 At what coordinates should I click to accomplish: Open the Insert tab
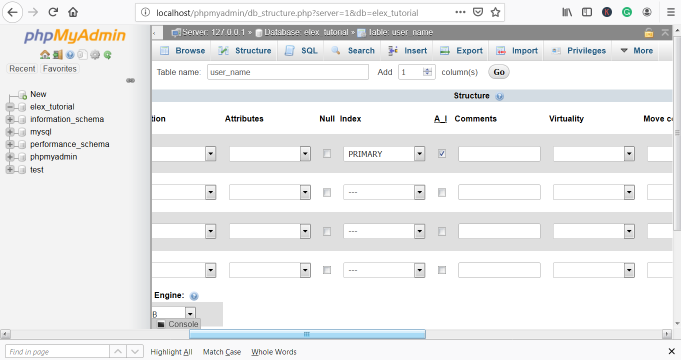407,51
